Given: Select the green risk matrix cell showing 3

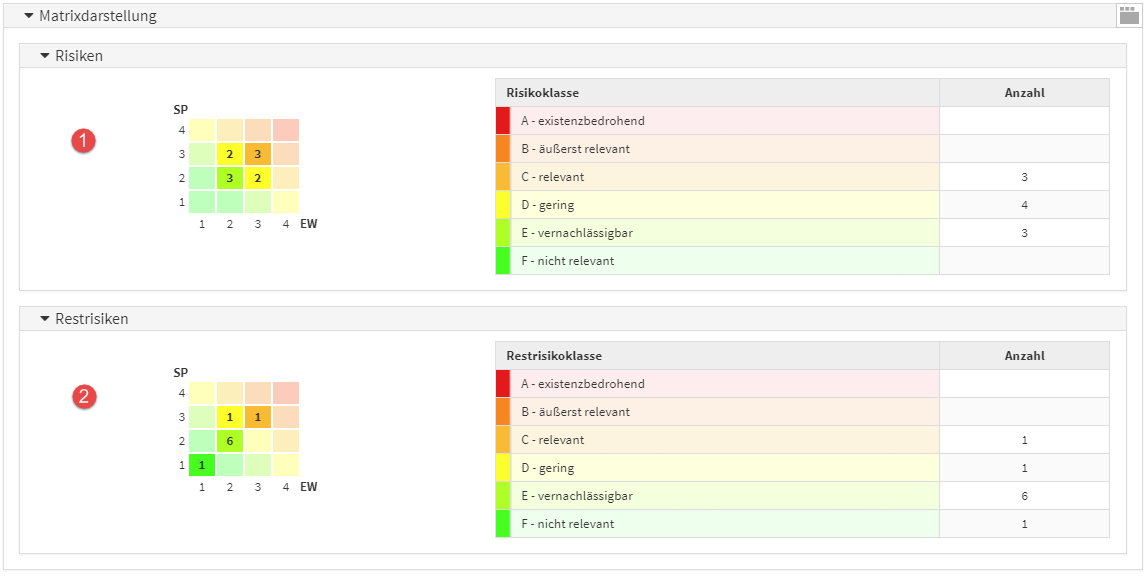Looking at the screenshot, I should pos(230,178).
